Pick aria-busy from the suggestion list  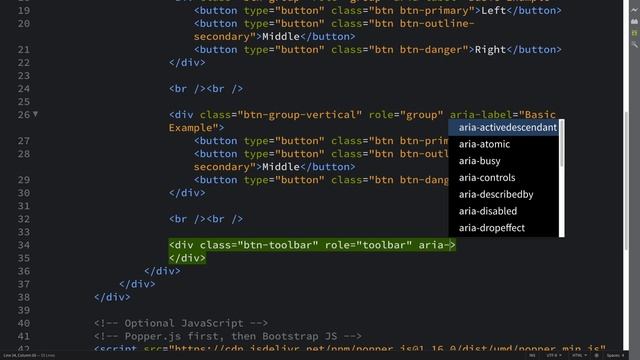pyautogui.click(x=504, y=161)
